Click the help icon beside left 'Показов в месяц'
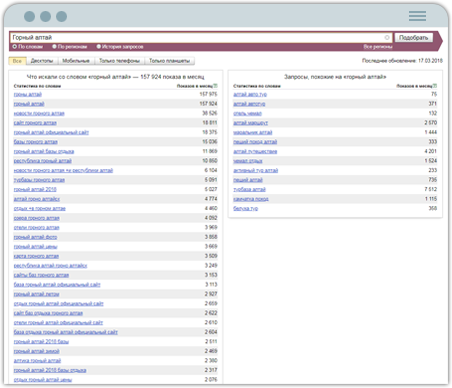The image size is (452, 388). pyautogui.click(x=215, y=86)
